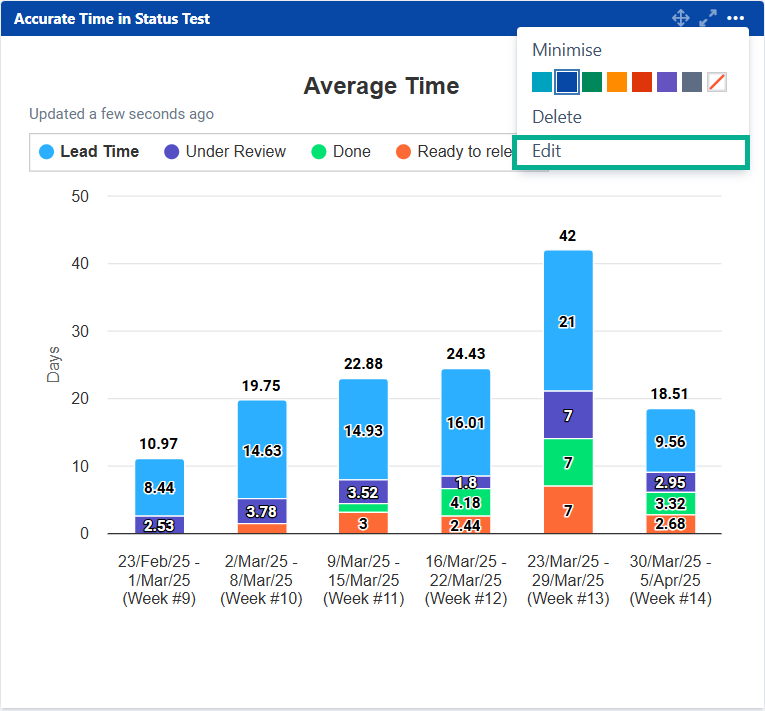
Task: Pick the teal header color swatch
Action: [x=542, y=82]
